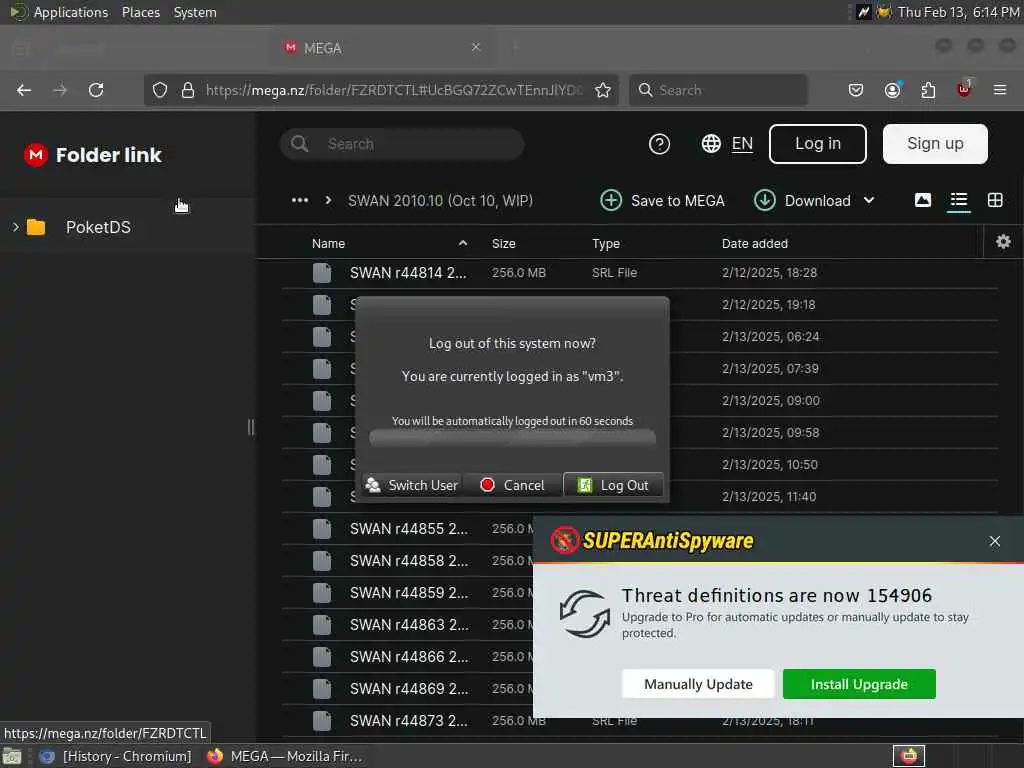Focus the MEGA folder search field
Screen dimensions: 1024x768
point(402,144)
